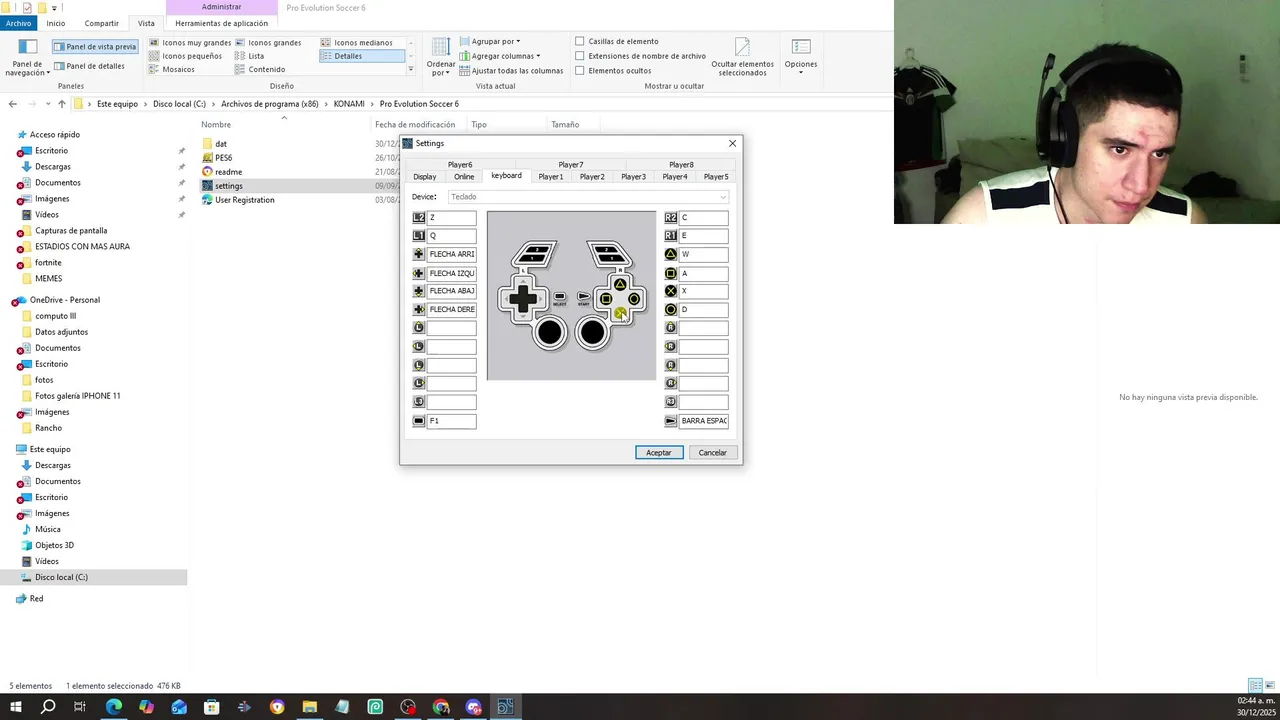Select the PES6 file in Explorer list
This screenshot has width=1280, height=720.
(223, 158)
